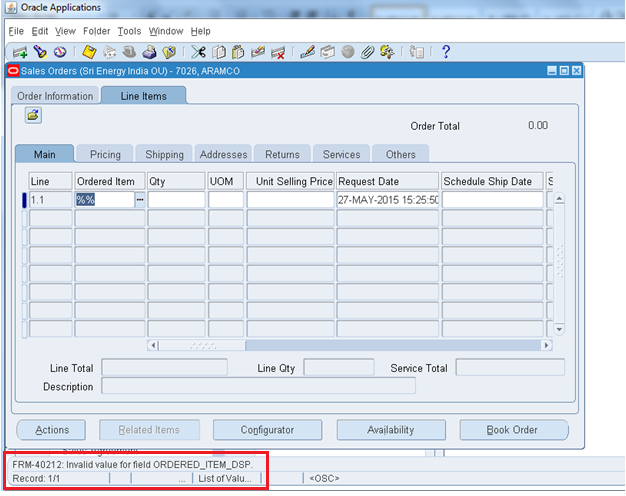
Task: Click the Description field
Action: [x=258, y=386]
